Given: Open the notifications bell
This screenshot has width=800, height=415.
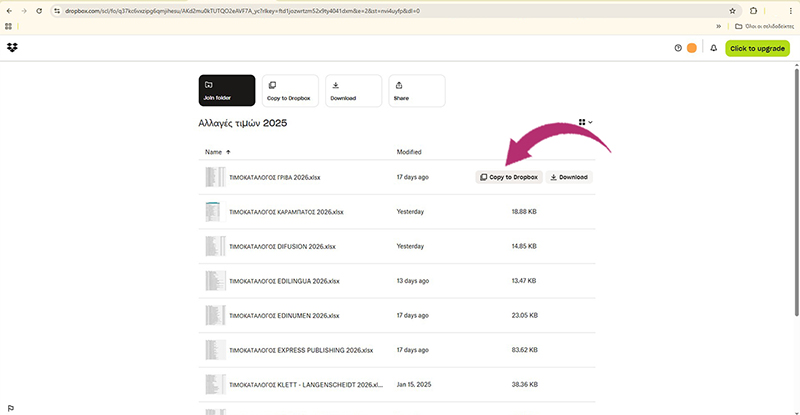Looking at the screenshot, I should click(x=713, y=48).
